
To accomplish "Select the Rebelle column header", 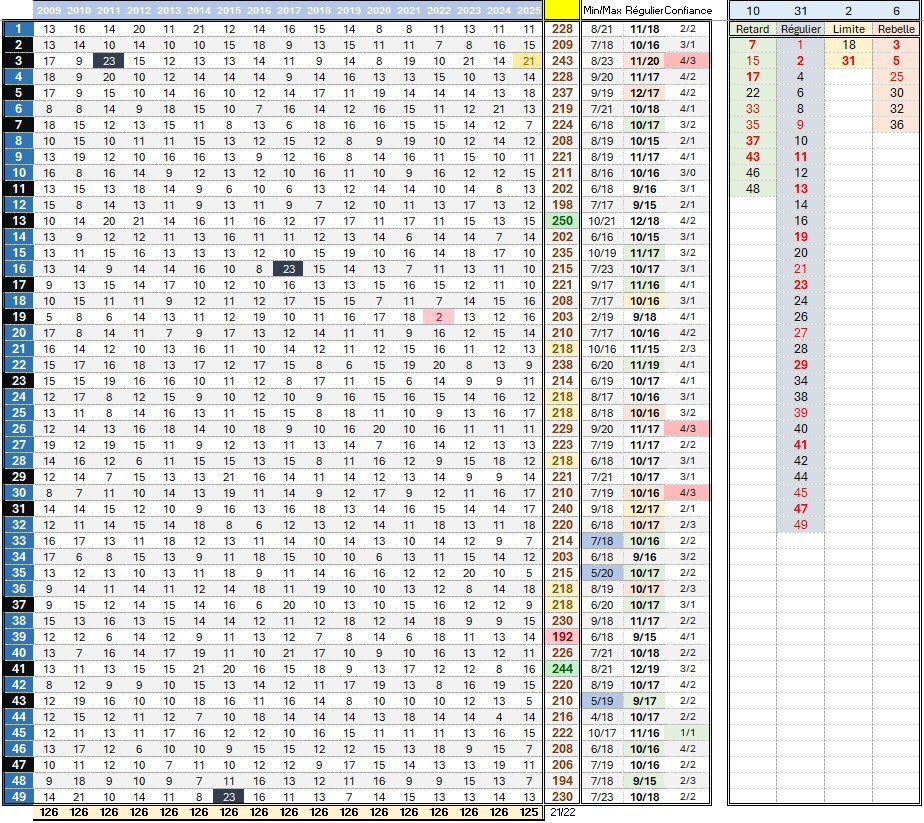I will [x=896, y=29].
